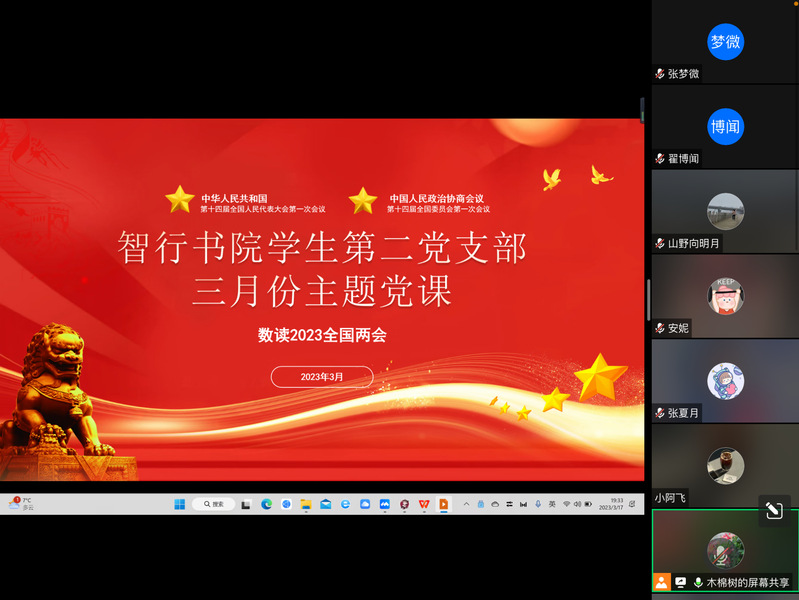Screen dimensions: 799x600
Task: Select the 木棉树 screen sharing tile
Action: click(x=725, y=550)
